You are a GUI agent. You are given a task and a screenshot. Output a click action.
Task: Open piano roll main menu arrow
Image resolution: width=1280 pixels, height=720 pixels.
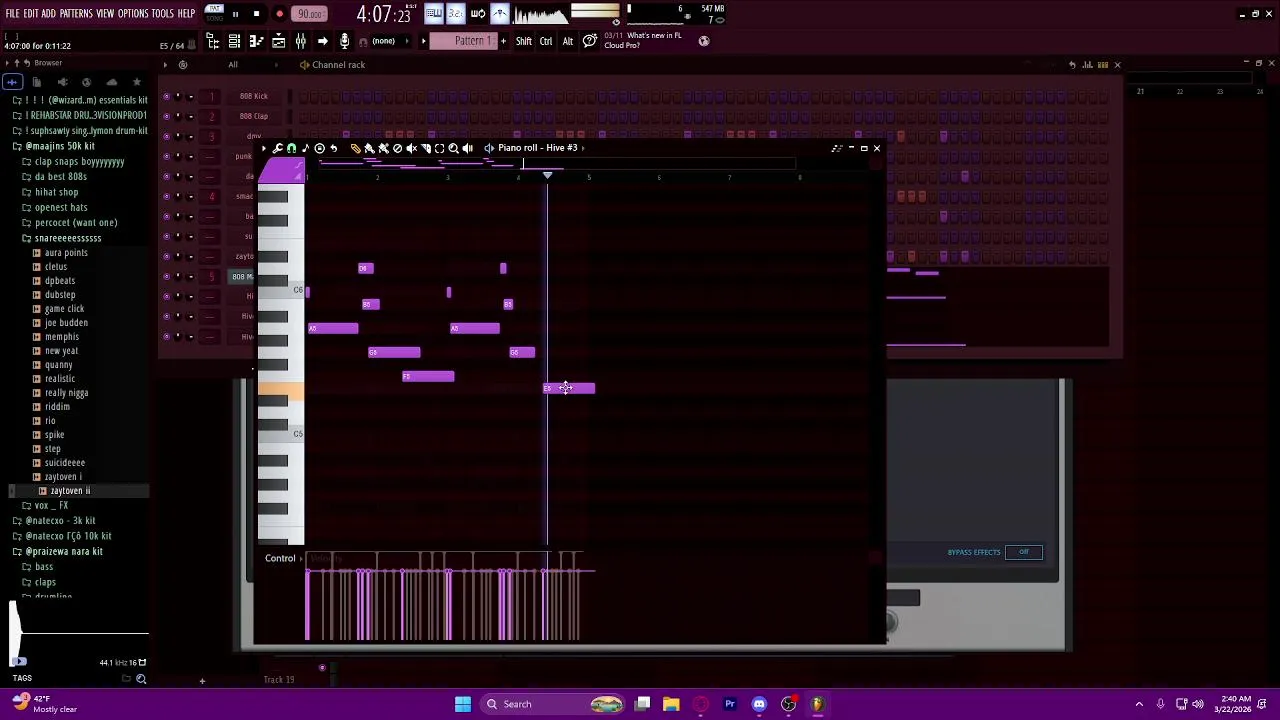pos(265,148)
